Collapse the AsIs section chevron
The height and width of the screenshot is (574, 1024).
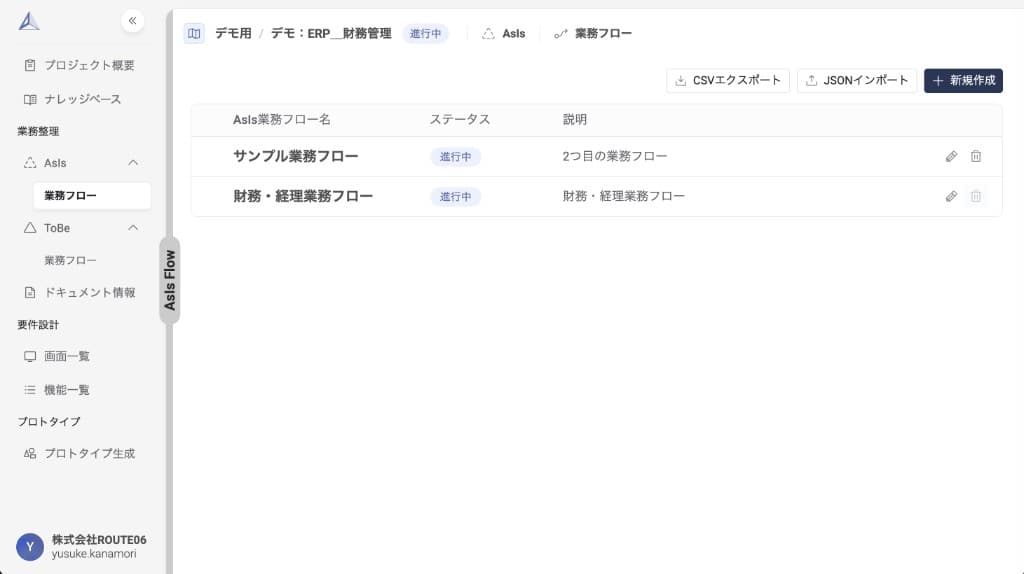point(133,163)
